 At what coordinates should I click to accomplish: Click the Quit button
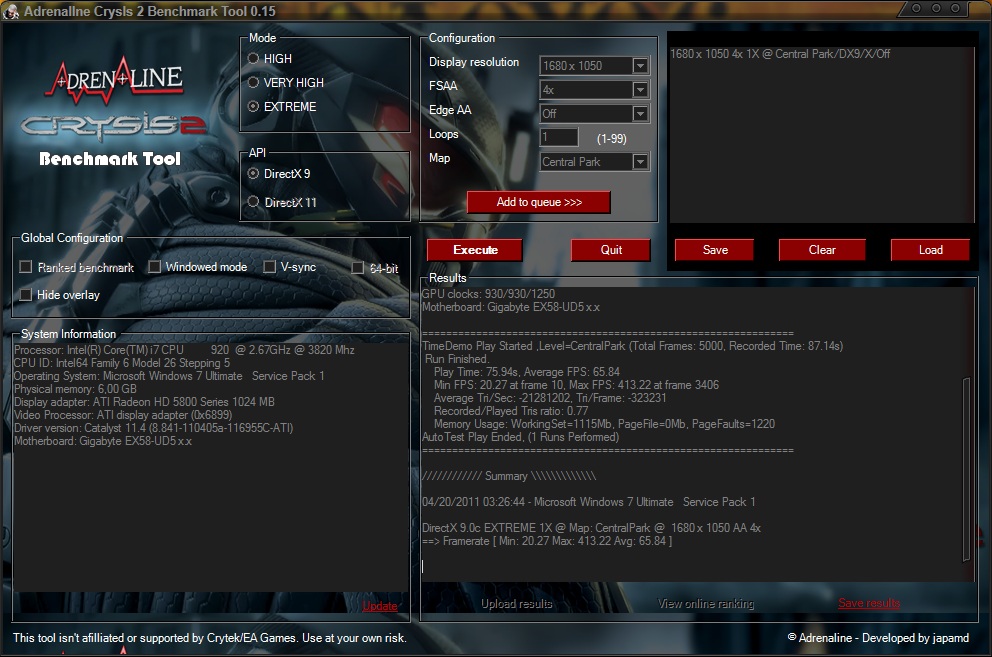(611, 250)
